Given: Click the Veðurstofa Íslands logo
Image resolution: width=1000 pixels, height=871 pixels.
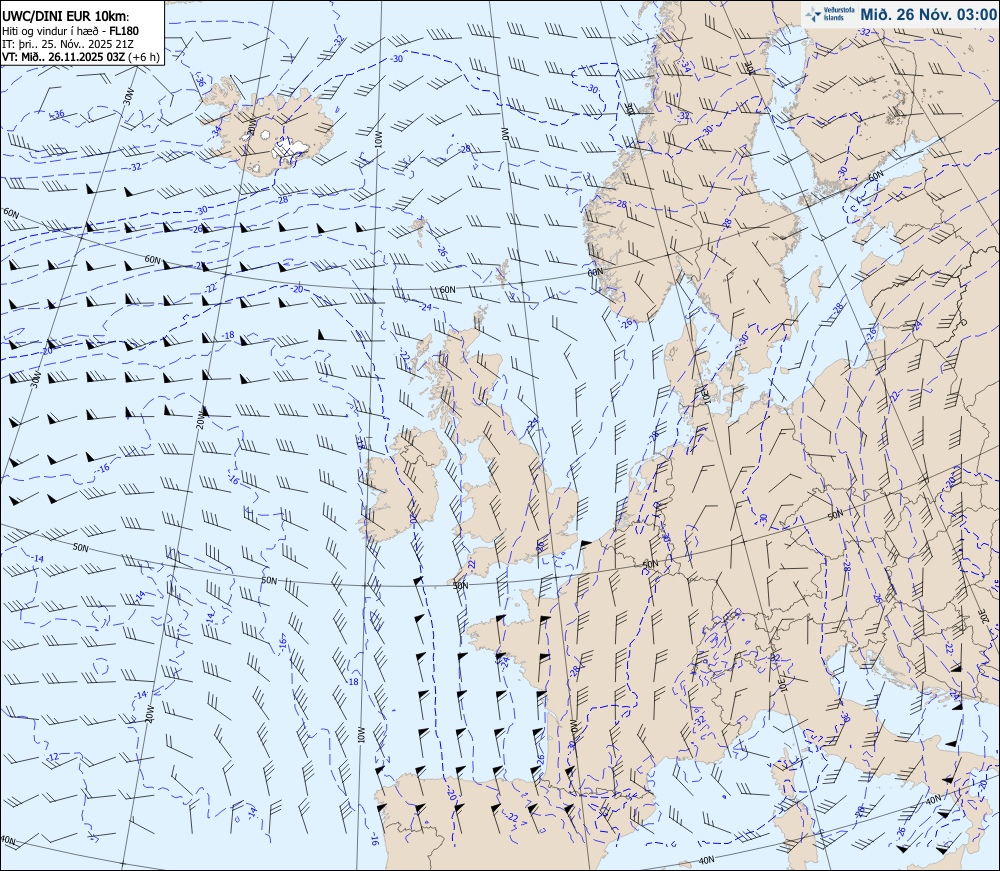Looking at the screenshot, I should point(830,13).
